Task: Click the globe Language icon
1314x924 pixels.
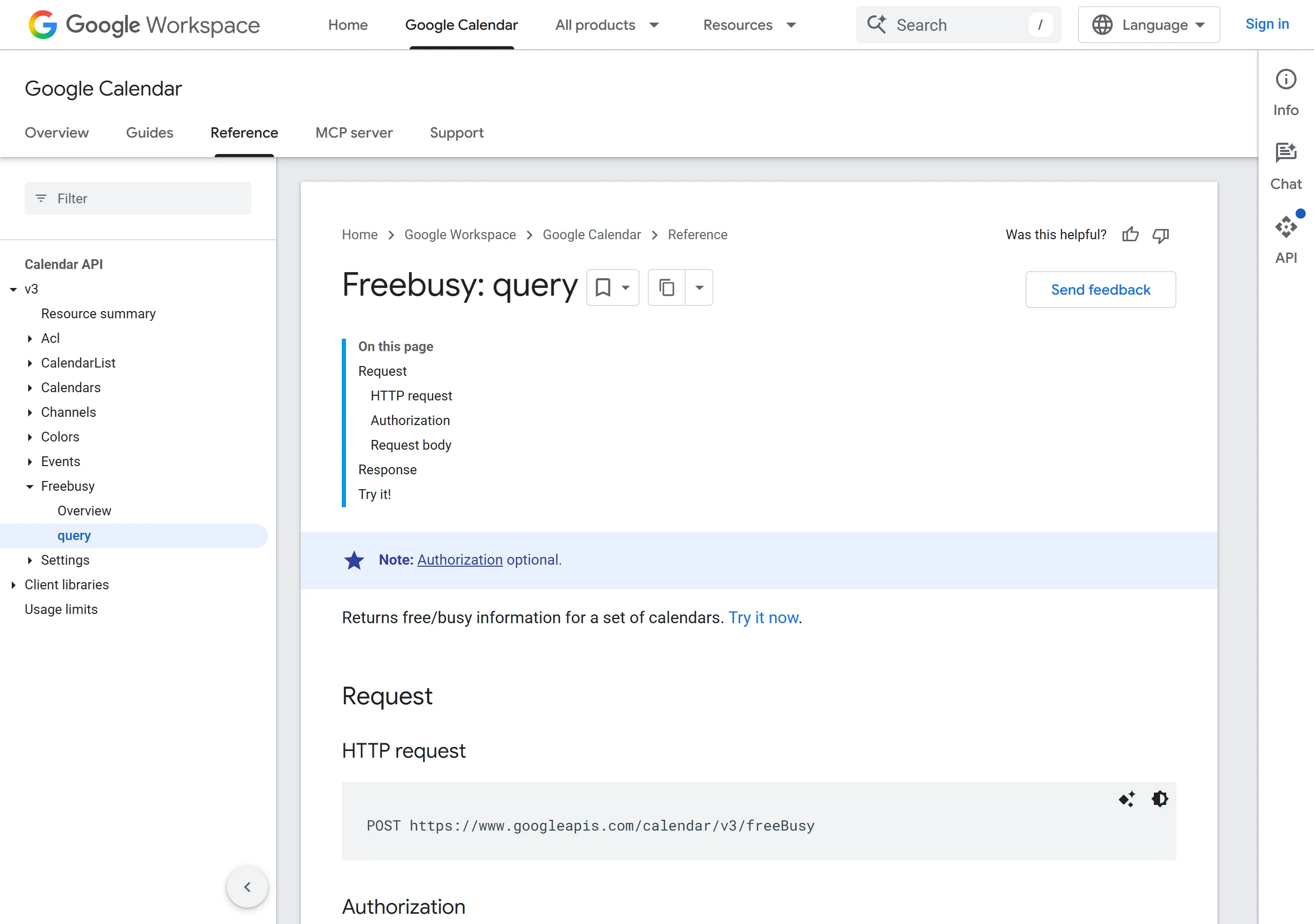Action: 1102,25
